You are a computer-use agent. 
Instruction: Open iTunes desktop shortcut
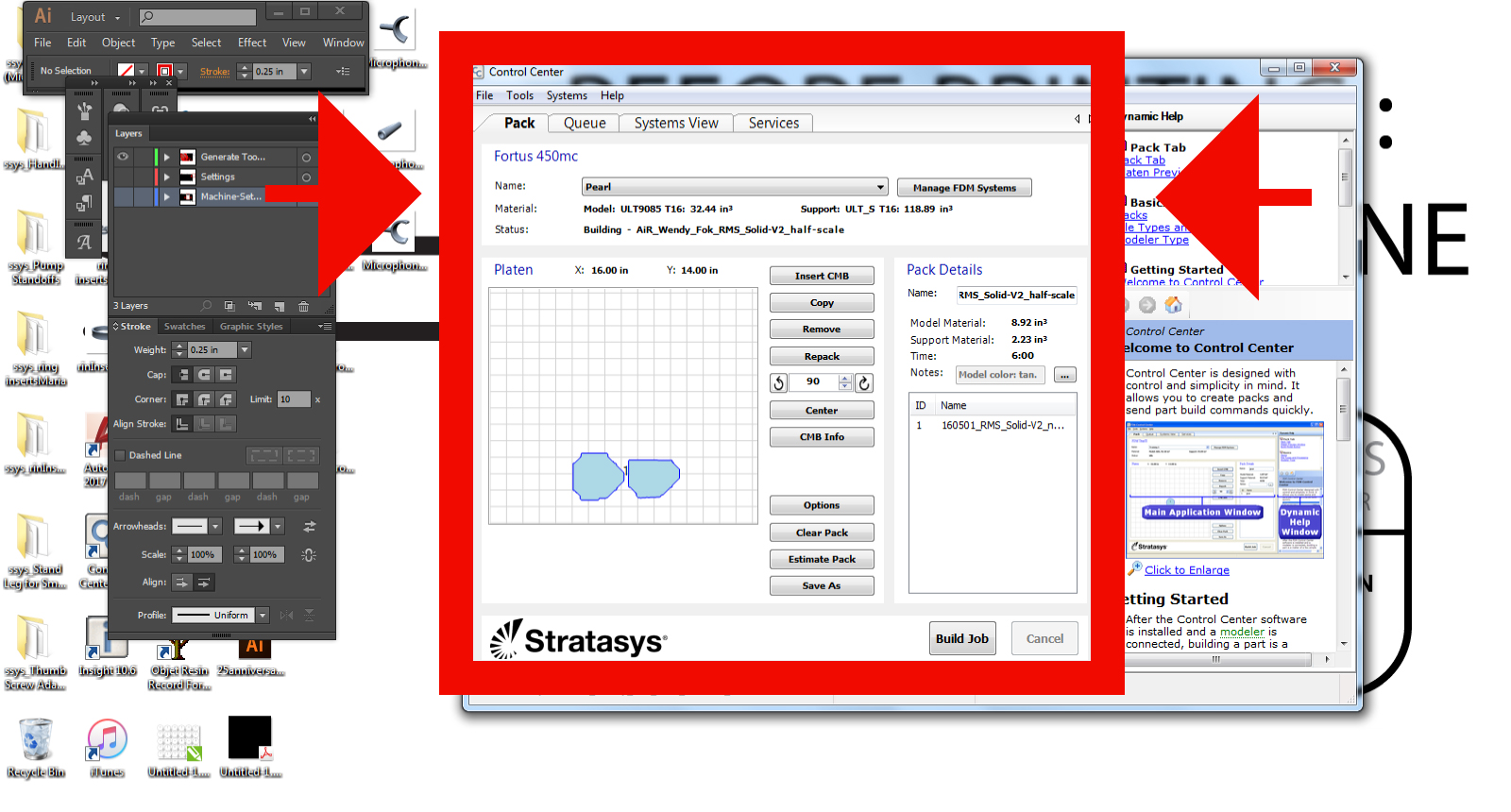point(107,748)
